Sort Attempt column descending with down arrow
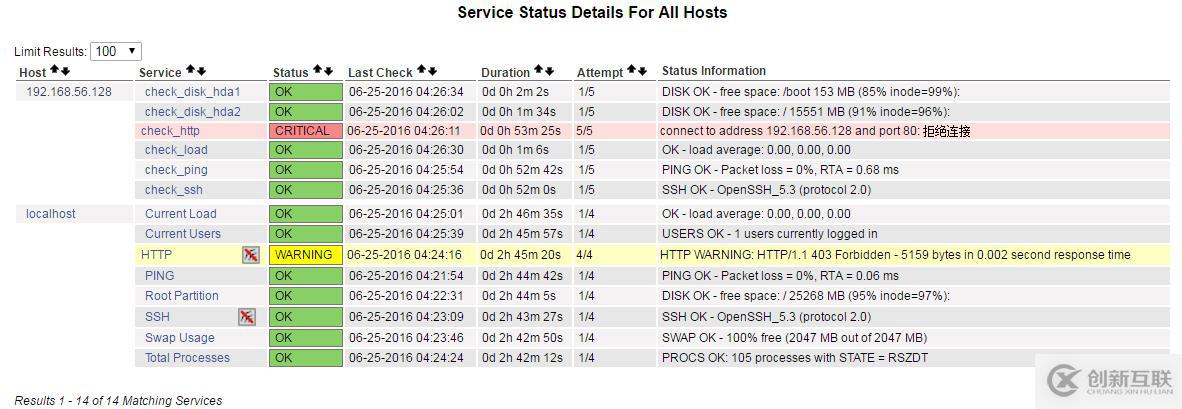The width and height of the screenshot is (1182, 409). click(643, 71)
